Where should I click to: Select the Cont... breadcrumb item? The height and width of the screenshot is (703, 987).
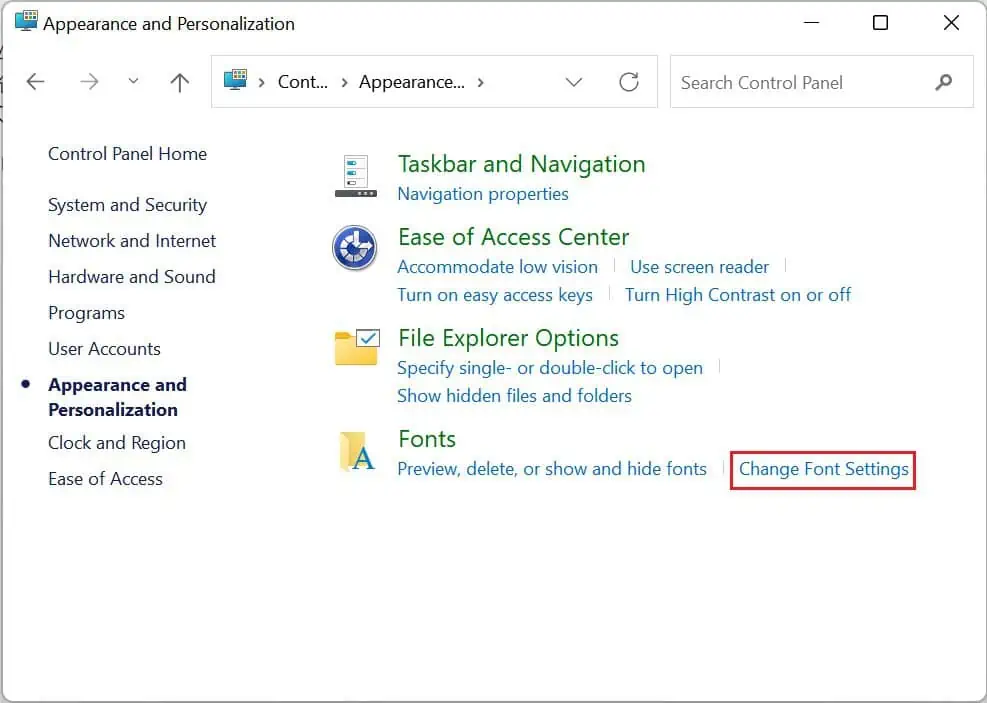tap(303, 82)
